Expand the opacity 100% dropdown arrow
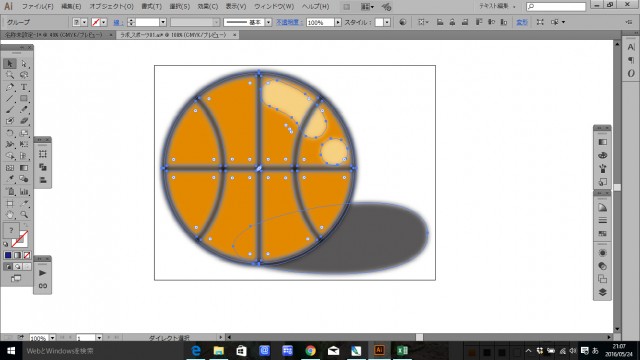 pos(338,22)
